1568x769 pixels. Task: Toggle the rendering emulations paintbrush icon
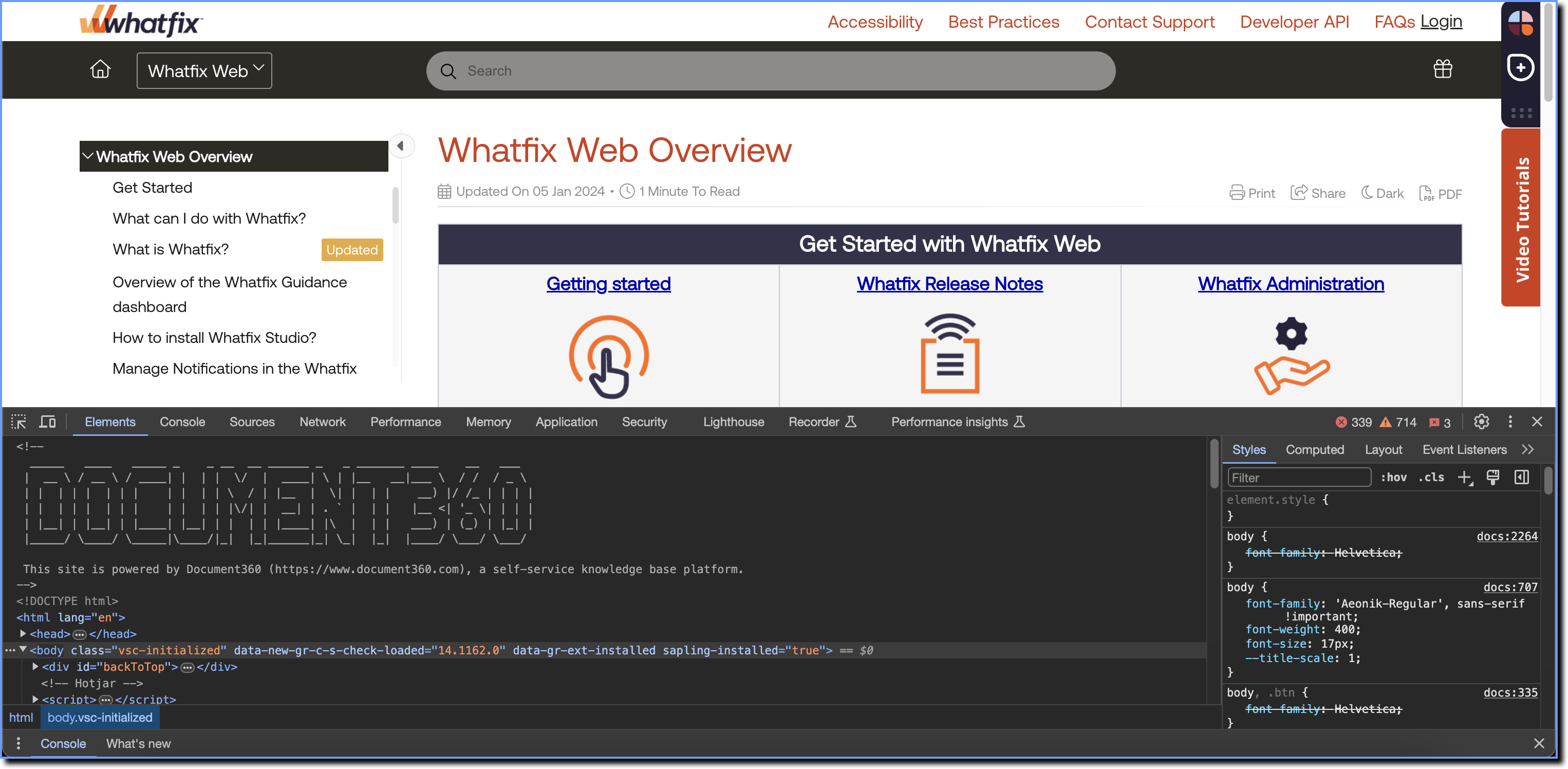coord(1492,478)
